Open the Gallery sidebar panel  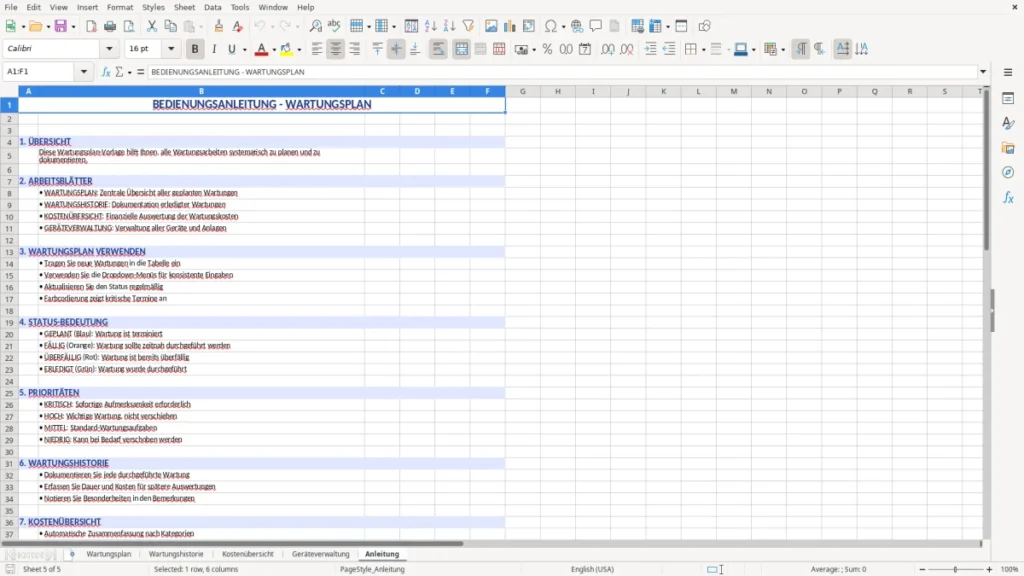point(1008,148)
